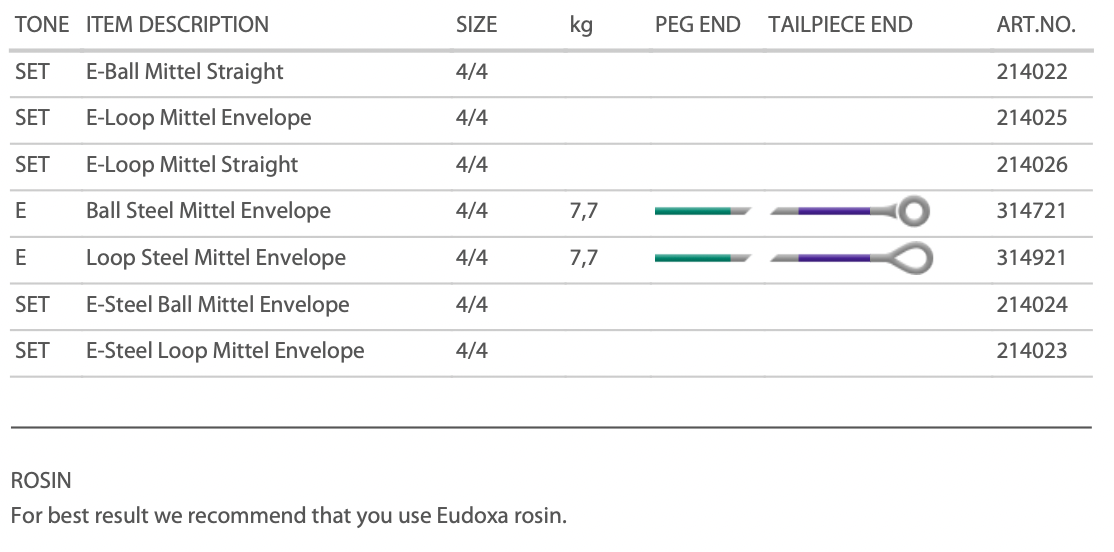Click article number 214022

point(1032,71)
